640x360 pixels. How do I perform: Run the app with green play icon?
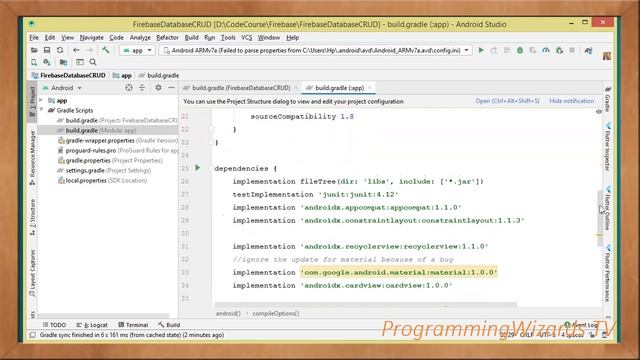[481, 50]
